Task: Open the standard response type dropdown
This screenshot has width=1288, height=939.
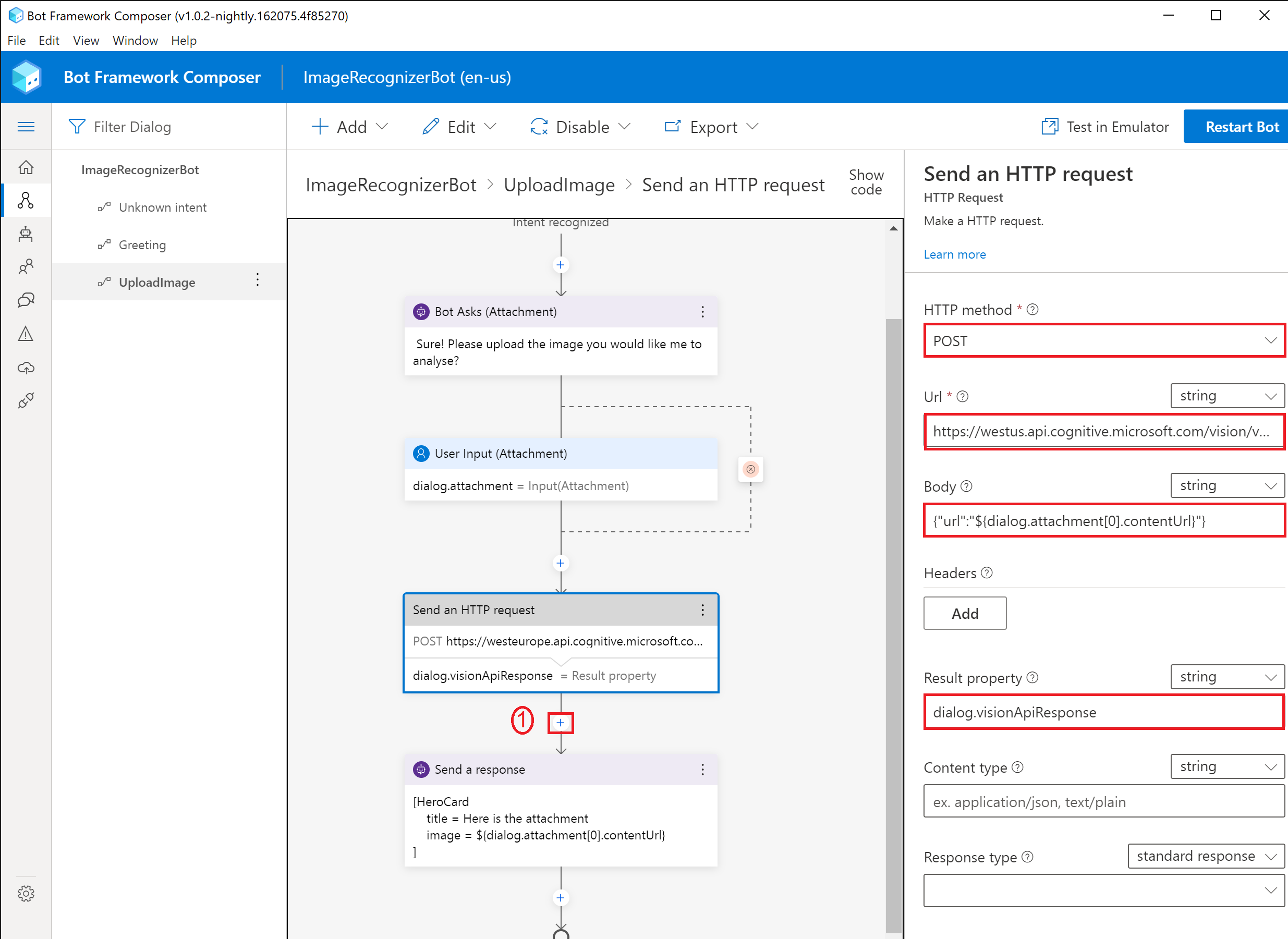Action: pyautogui.click(x=1206, y=856)
